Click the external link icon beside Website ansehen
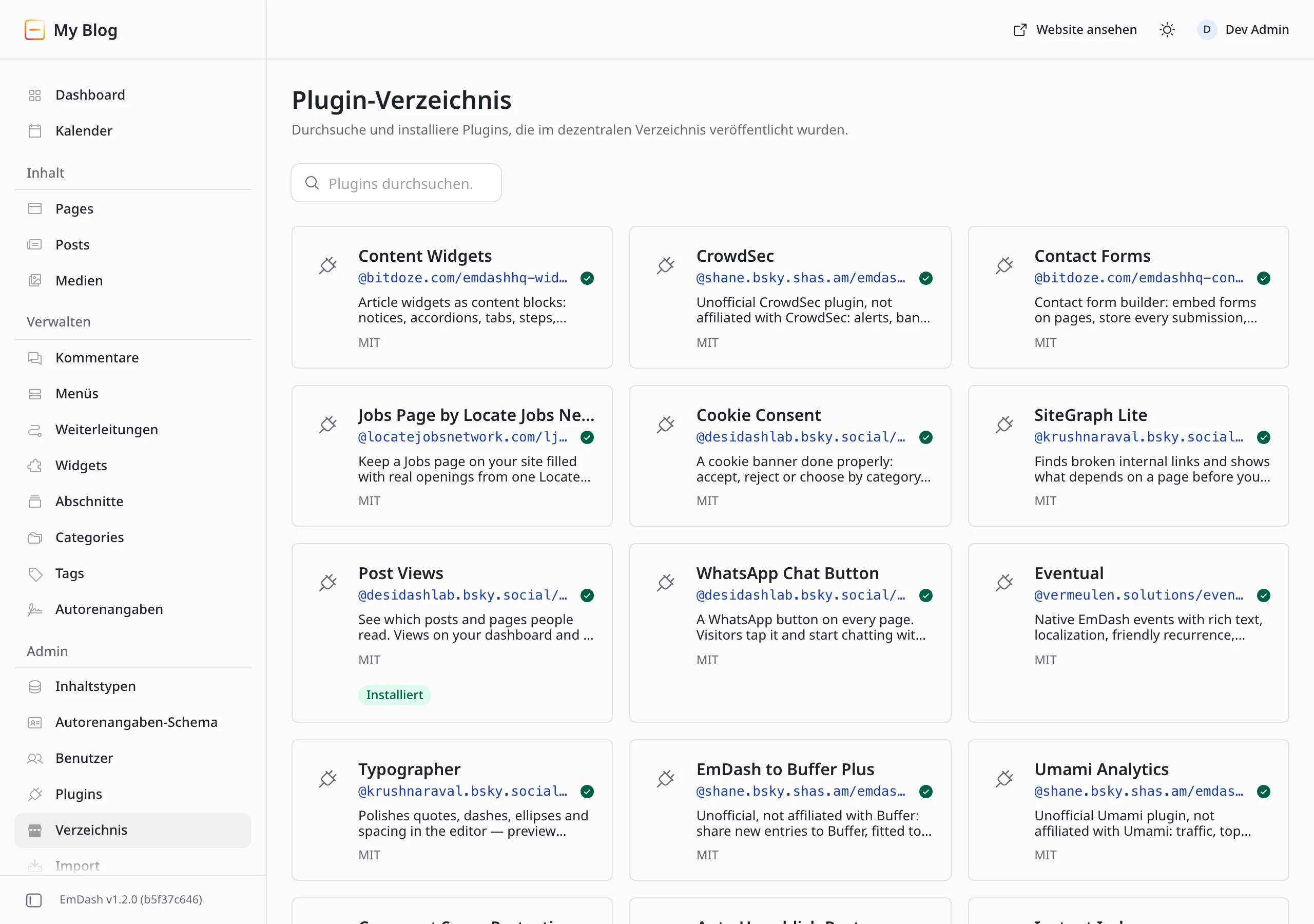Viewport: 1314px width, 924px height. (1020, 30)
